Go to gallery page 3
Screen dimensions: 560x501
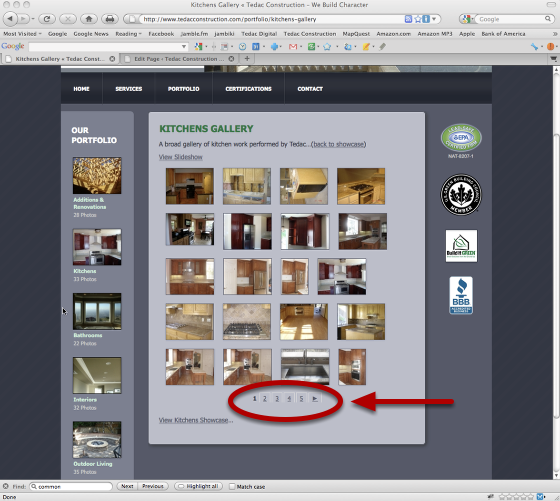point(277,399)
